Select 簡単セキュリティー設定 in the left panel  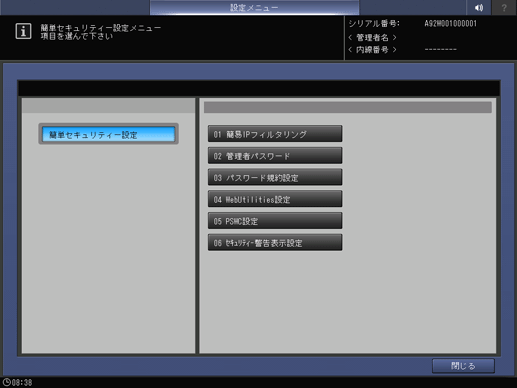click(x=108, y=134)
